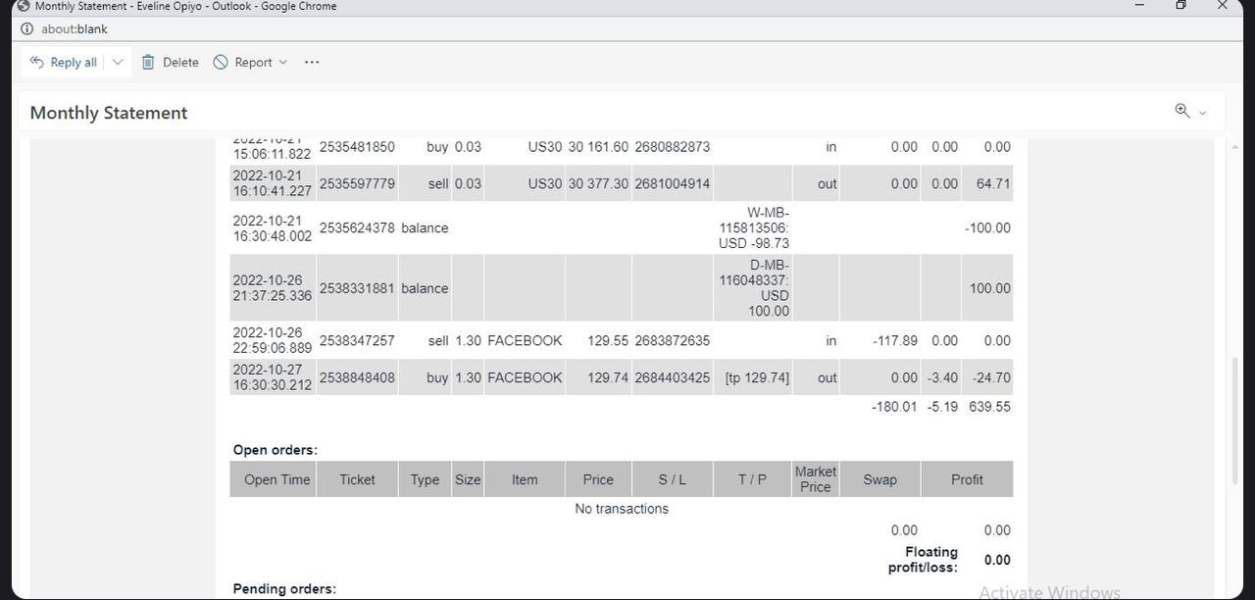Image resolution: width=1255 pixels, height=600 pixels.
Task: Click the profit value -24.70
Action: (x=990, y=378)
